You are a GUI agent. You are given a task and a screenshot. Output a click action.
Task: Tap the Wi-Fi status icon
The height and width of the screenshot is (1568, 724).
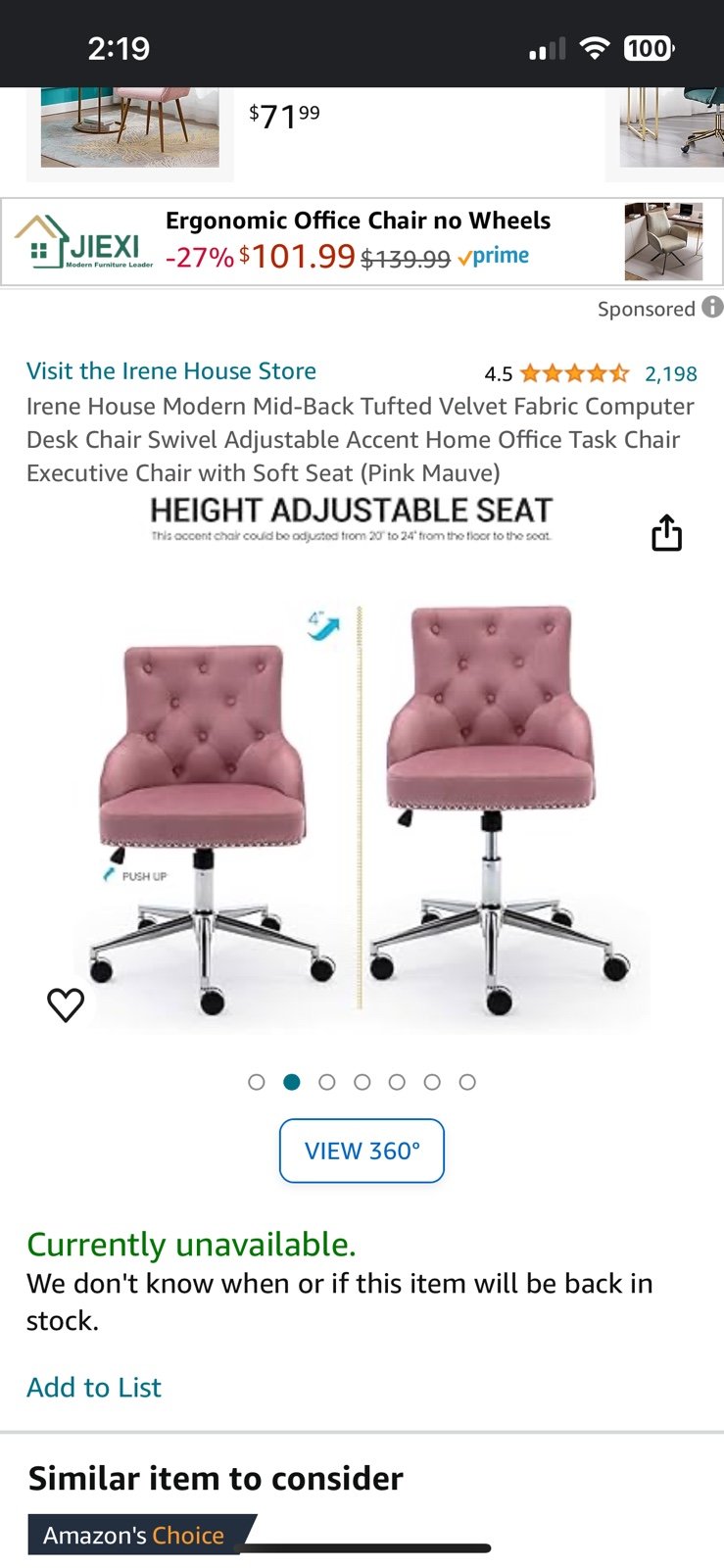[594, 48]
